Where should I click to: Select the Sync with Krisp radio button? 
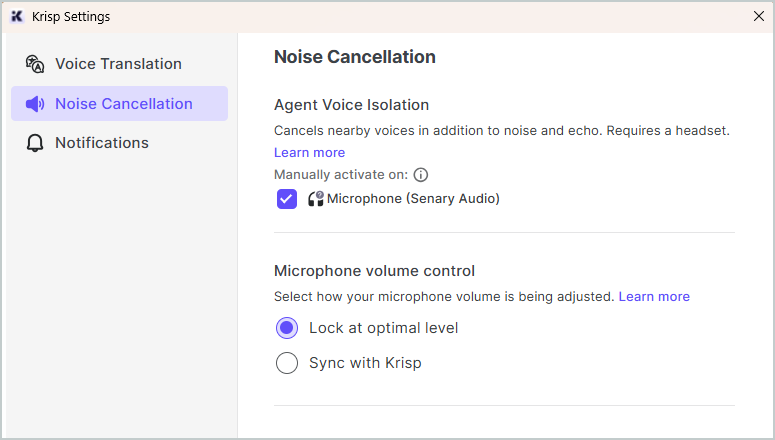click(x=287, y=363)
